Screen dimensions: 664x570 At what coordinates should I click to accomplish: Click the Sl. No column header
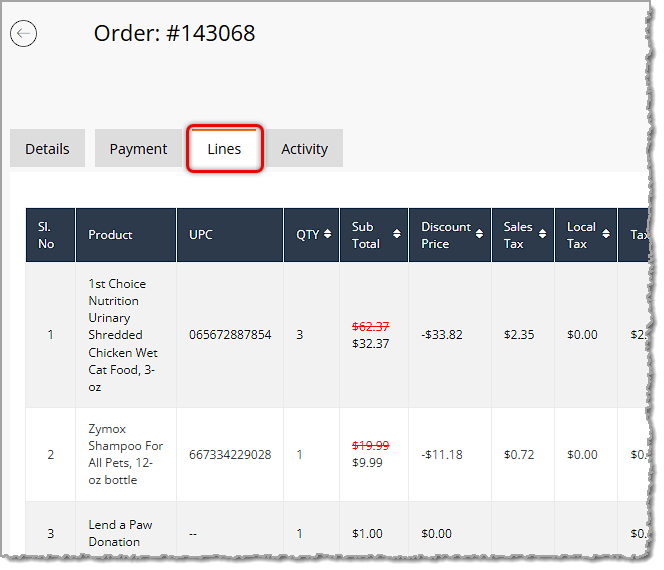(x=50, y=235)
